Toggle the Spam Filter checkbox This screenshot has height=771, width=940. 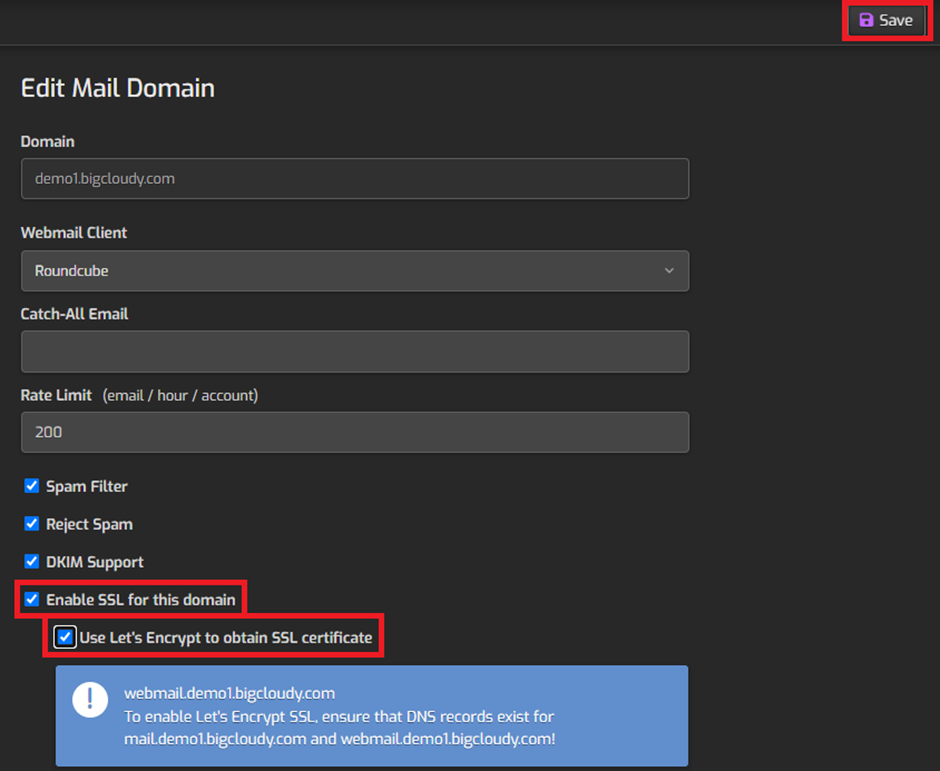pos(31,486)
